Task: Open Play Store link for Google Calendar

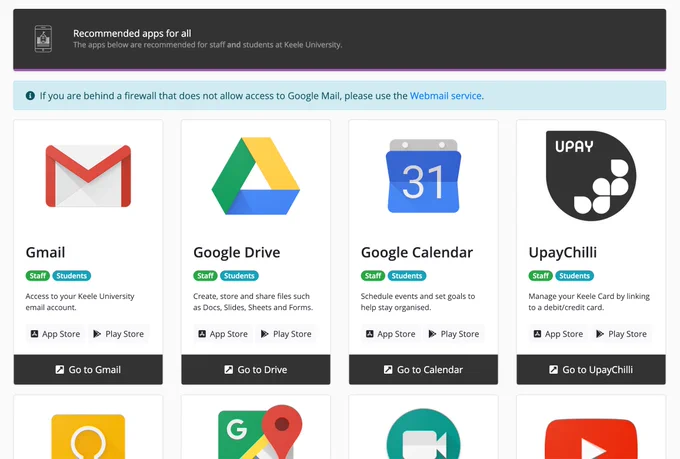Action: click(x=454, y=334)
